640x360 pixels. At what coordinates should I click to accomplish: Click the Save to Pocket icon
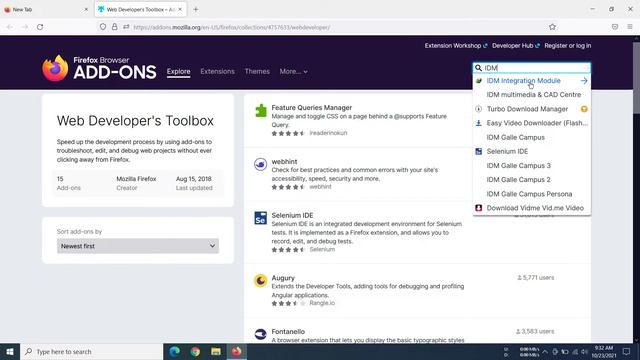click(615, 27)
